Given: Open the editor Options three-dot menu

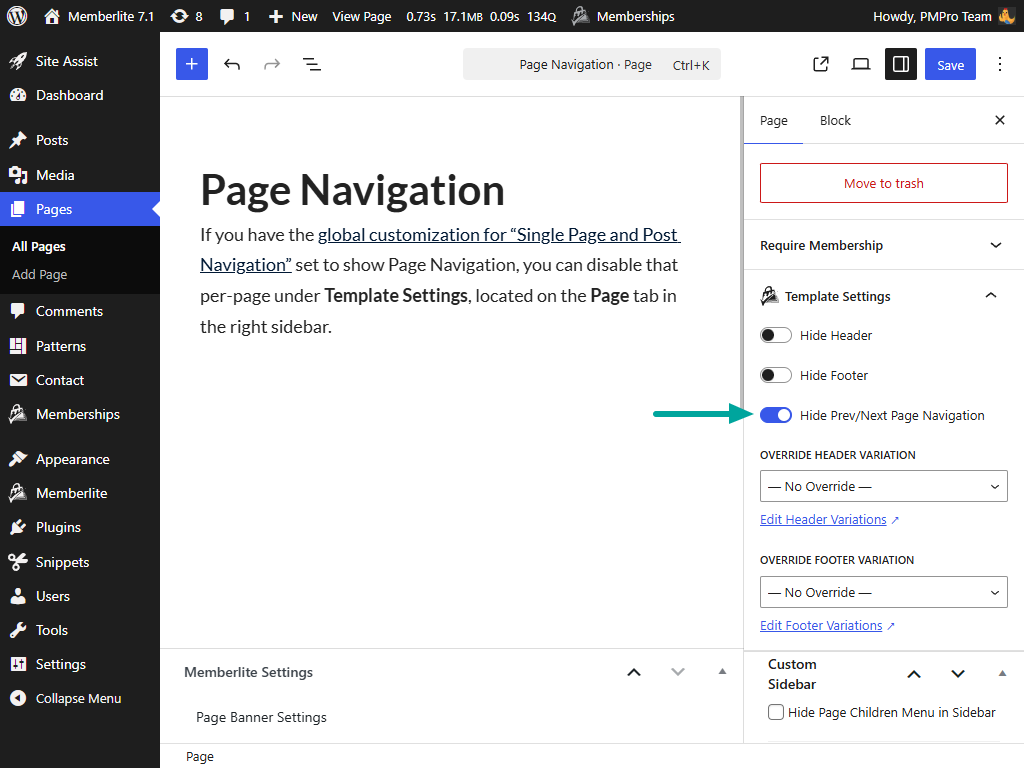Looking at the screenshot, I should coord(1000,64).
